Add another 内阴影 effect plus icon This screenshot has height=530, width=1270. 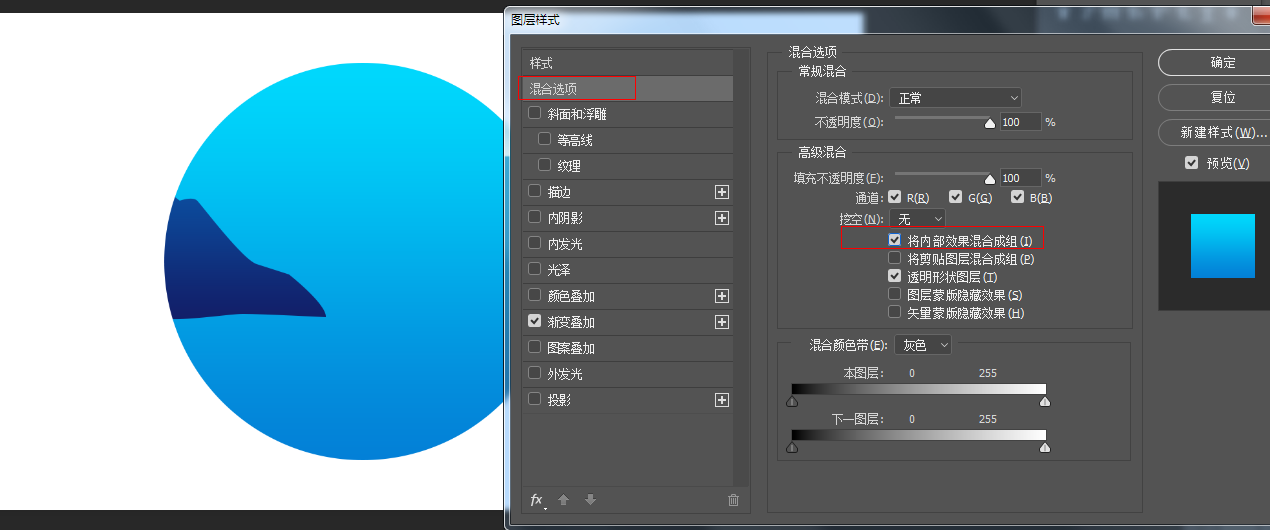(x=722, y=218)
